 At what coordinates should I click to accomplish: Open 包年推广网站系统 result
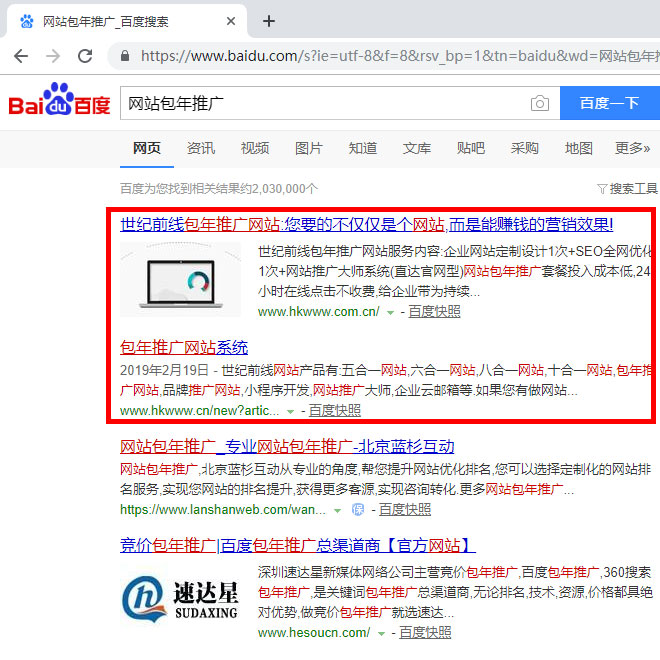[184, 347]
